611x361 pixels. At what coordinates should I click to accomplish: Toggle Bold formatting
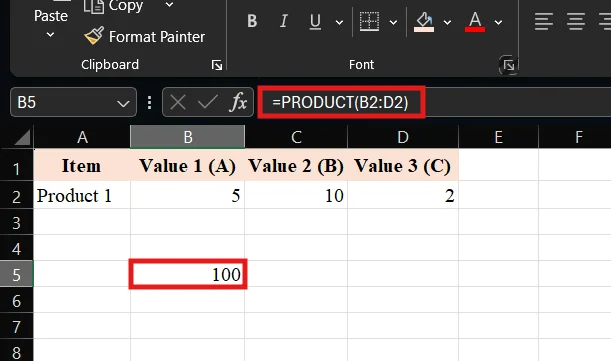pyautogui.click(x=252, y=21)
